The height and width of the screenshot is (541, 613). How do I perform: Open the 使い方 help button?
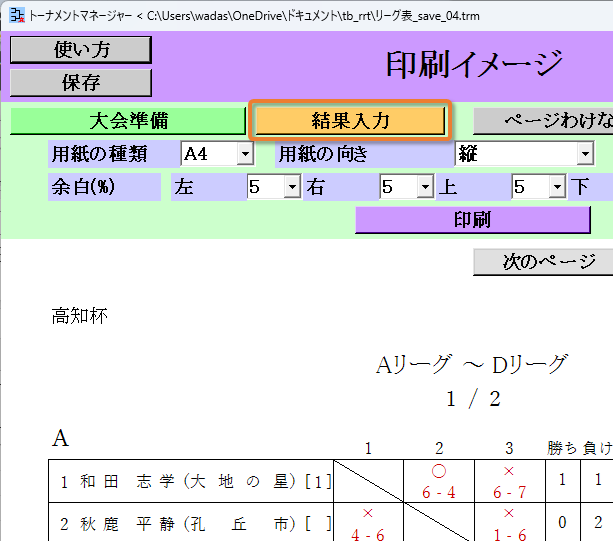point(81,50)
